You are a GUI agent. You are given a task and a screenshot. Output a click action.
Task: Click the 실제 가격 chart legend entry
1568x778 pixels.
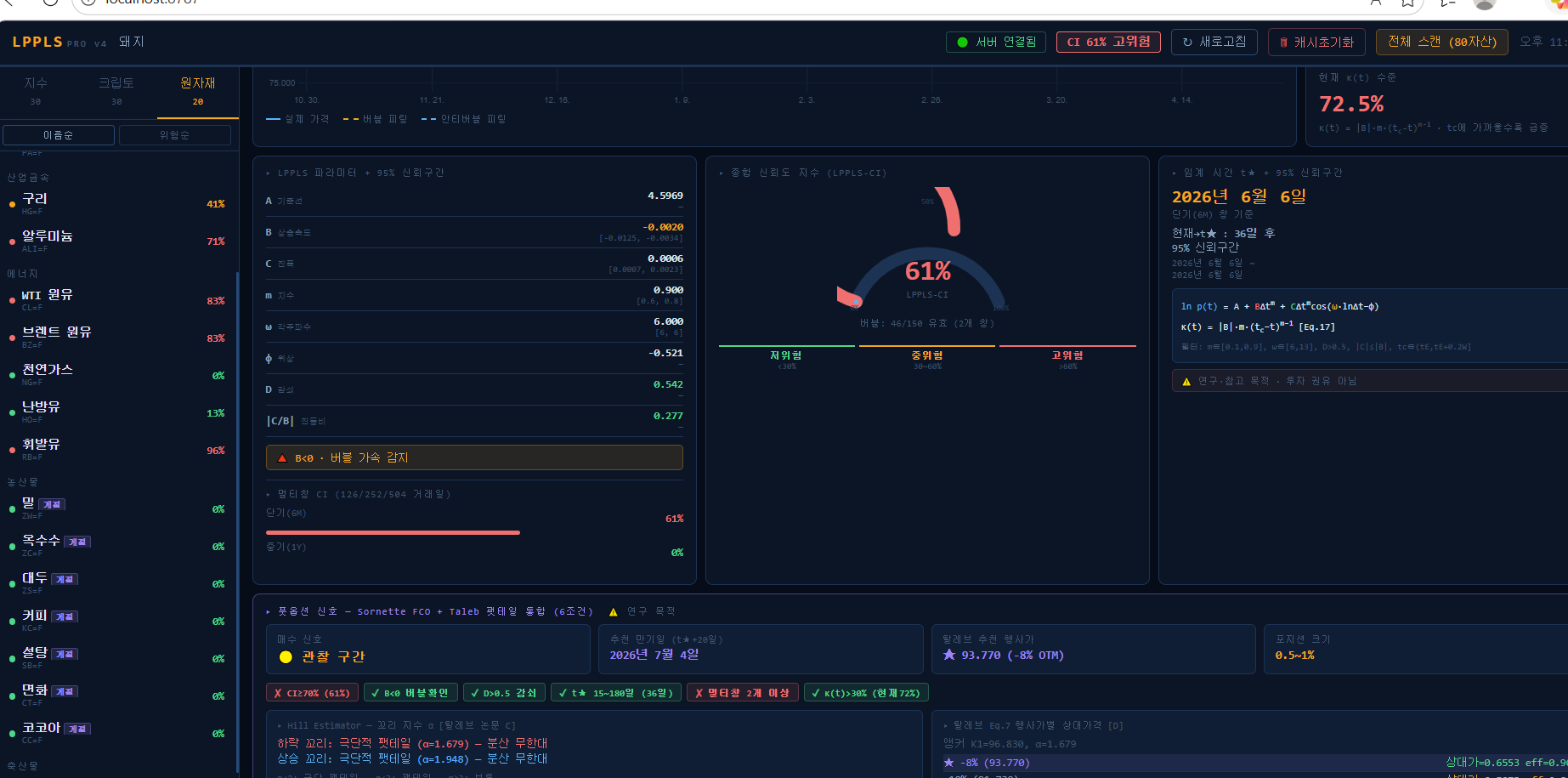tap(297, 119)
